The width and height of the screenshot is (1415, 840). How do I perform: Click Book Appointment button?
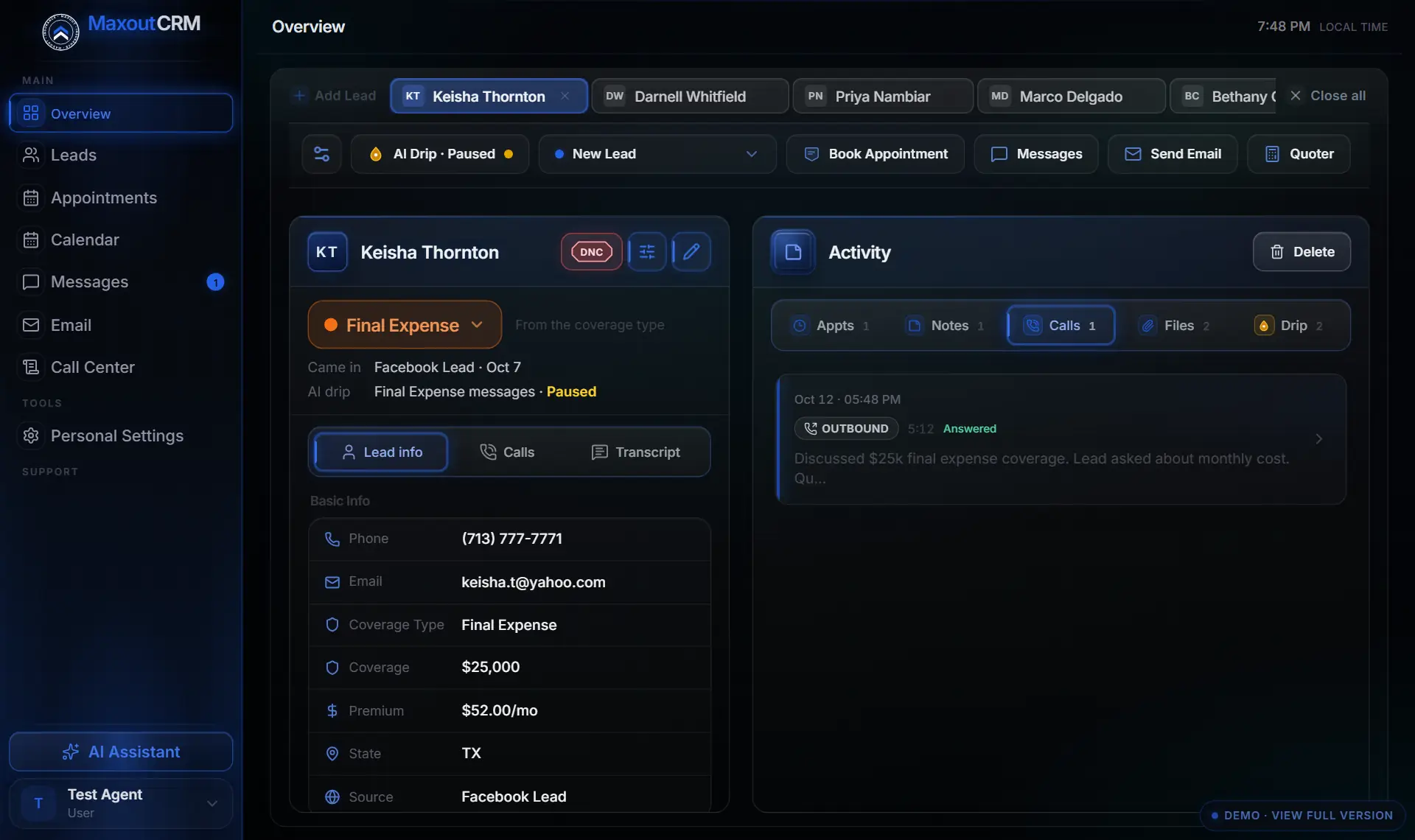point(876,154)
